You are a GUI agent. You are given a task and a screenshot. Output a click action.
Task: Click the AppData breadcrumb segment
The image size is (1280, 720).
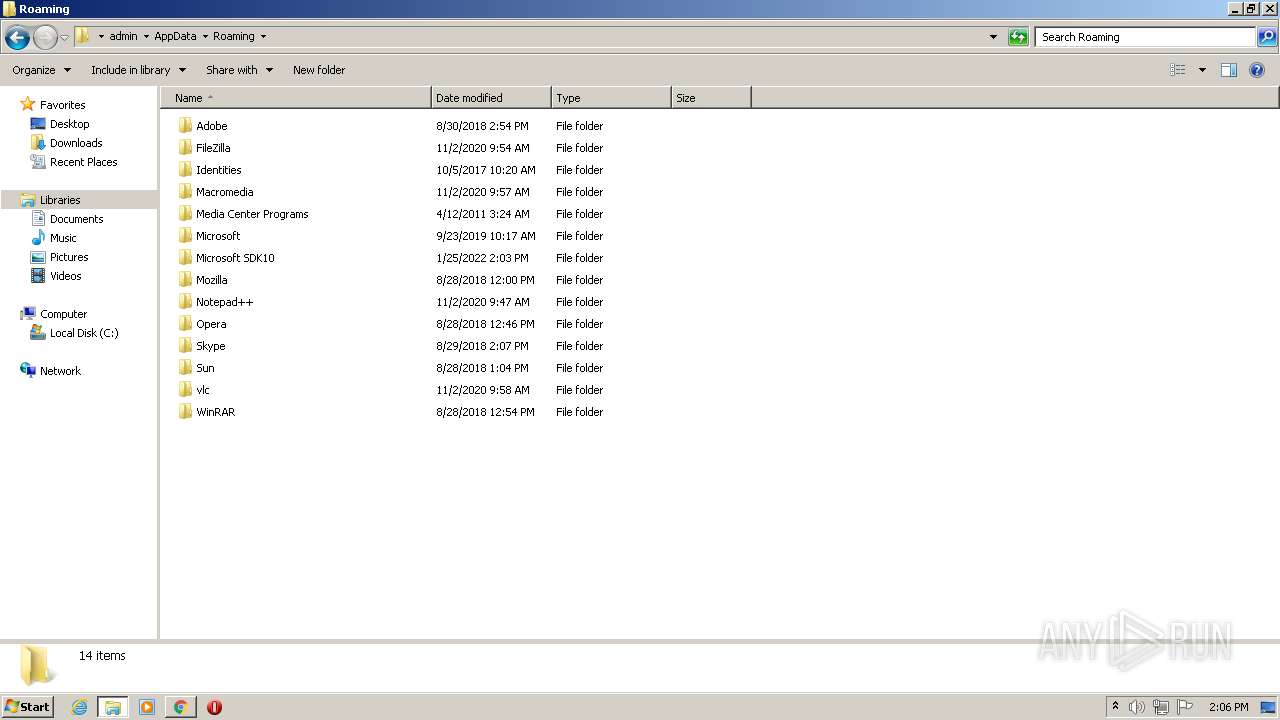[x=175, y=36]
